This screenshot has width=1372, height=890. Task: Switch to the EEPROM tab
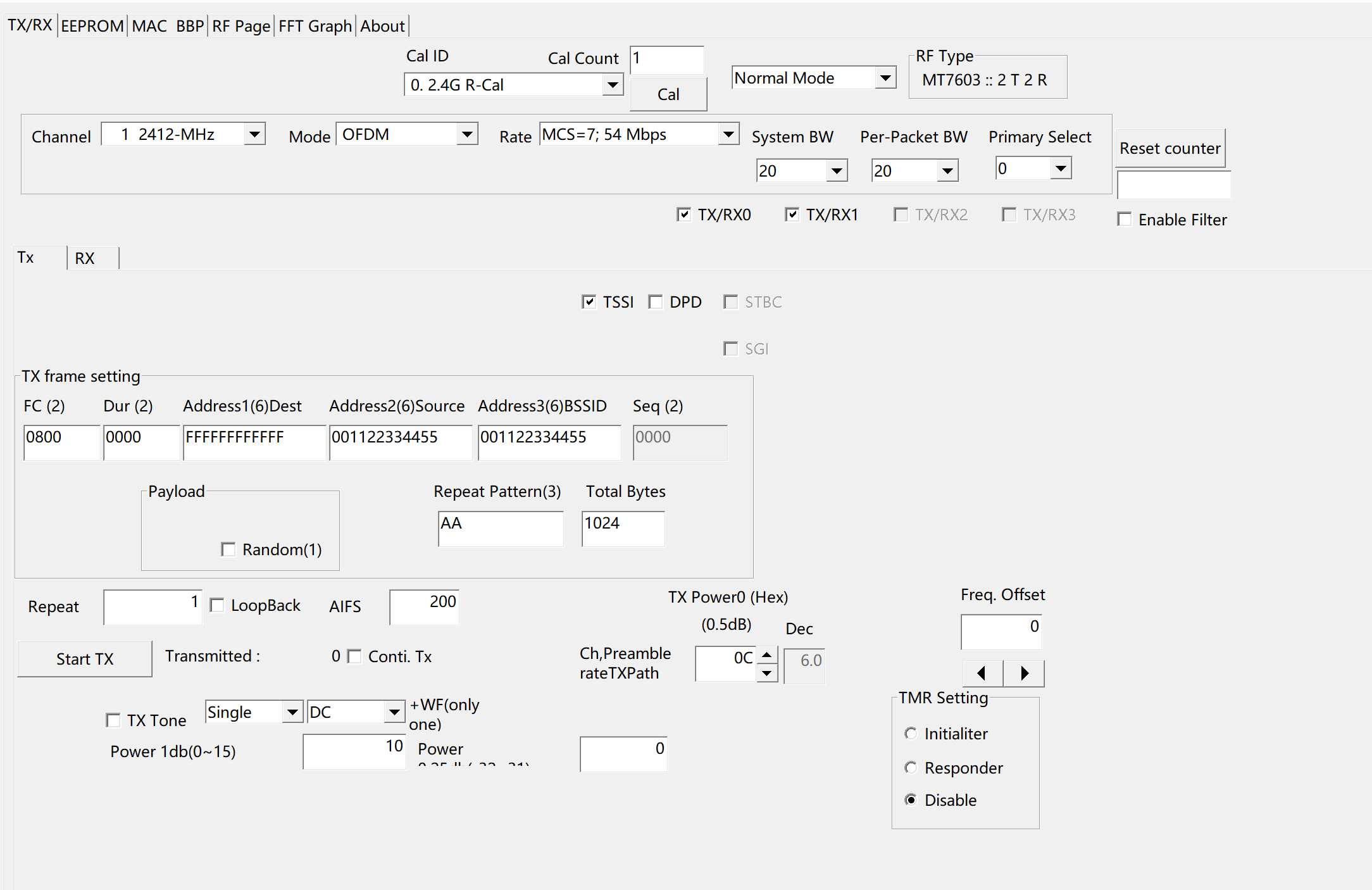92,26
